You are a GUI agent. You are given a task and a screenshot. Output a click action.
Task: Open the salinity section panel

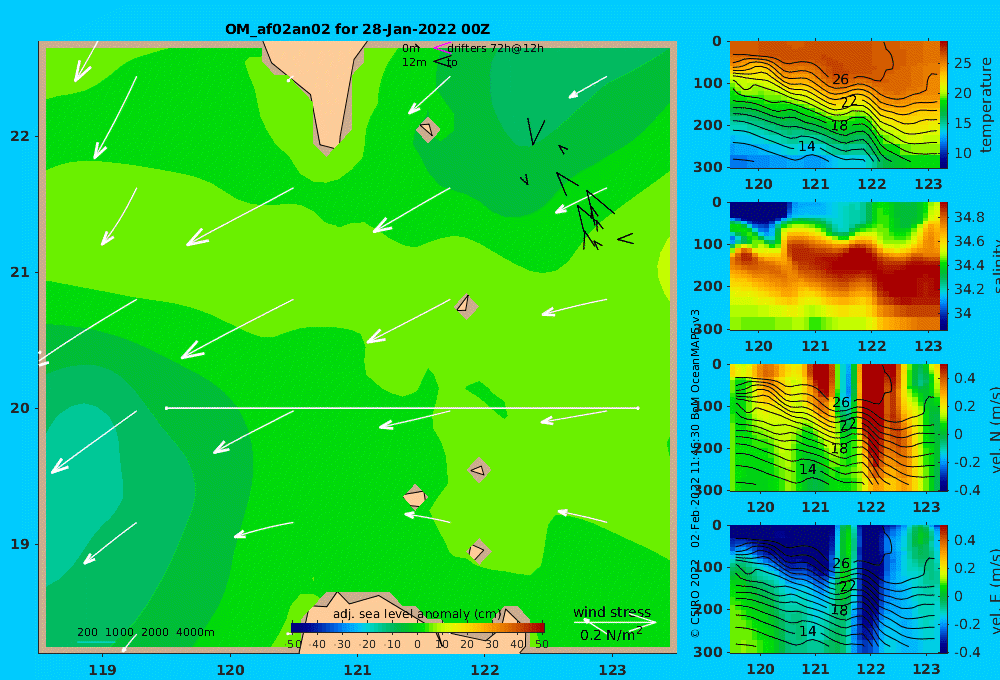[834, 266]
